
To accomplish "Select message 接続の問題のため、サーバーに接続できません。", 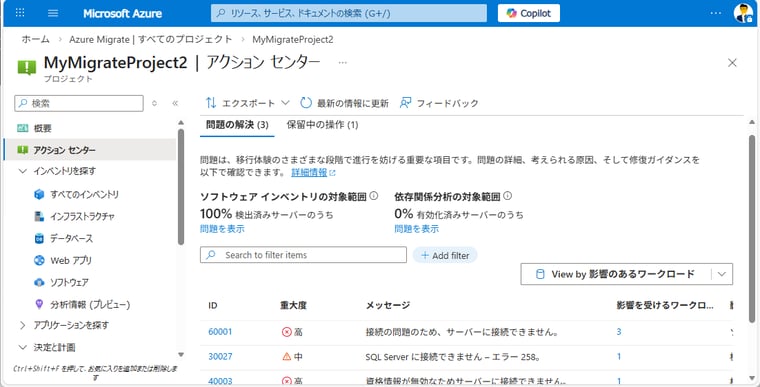I will pyautogui.click(x=463, y=332).
